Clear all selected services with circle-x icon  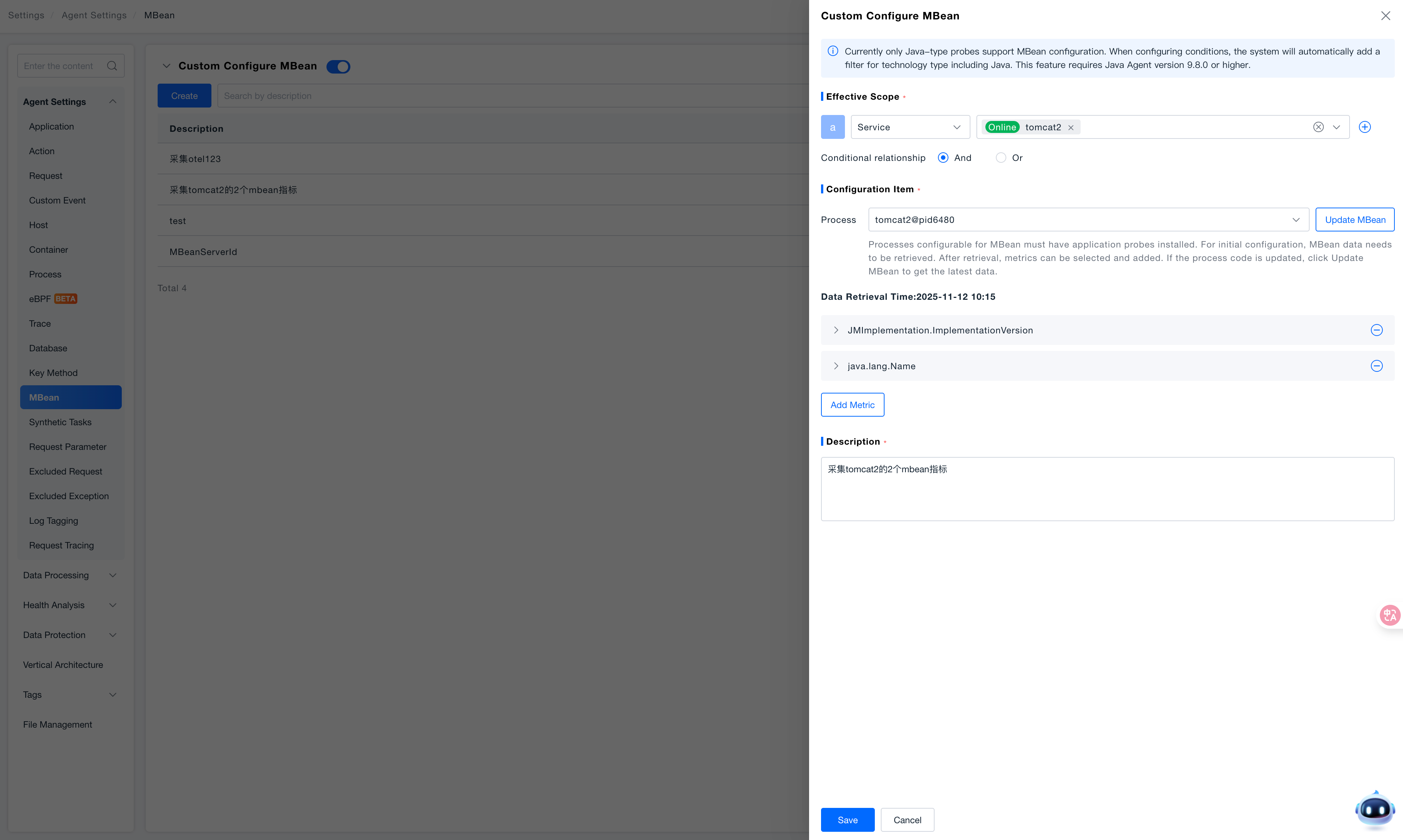[1318, 127]
